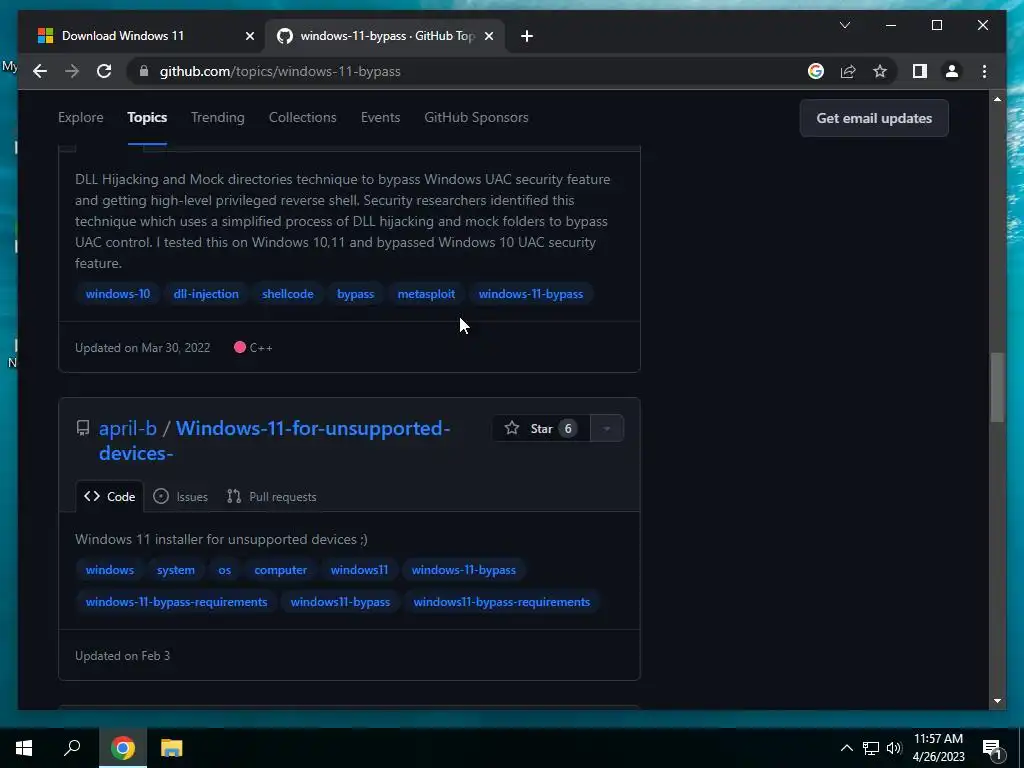Go to the Explore section
The width and height of the screenshot is (1024, 768).
tap(80, 118)
